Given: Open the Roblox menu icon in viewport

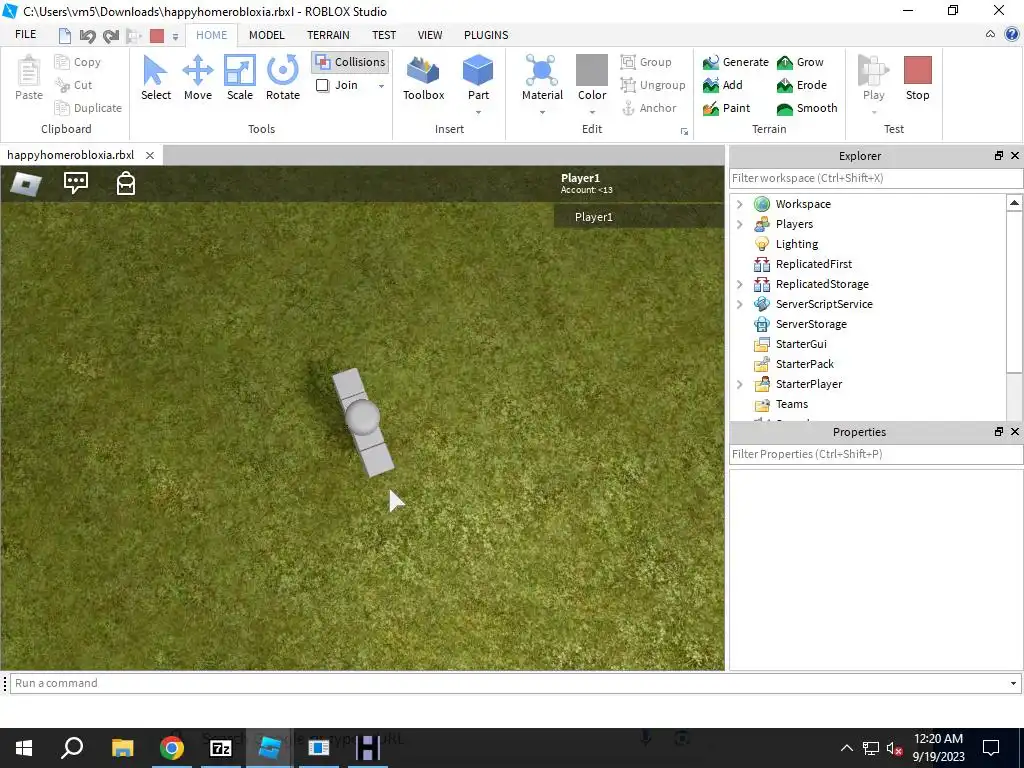Looking at the screenshot, I should [x=26, y=184].
